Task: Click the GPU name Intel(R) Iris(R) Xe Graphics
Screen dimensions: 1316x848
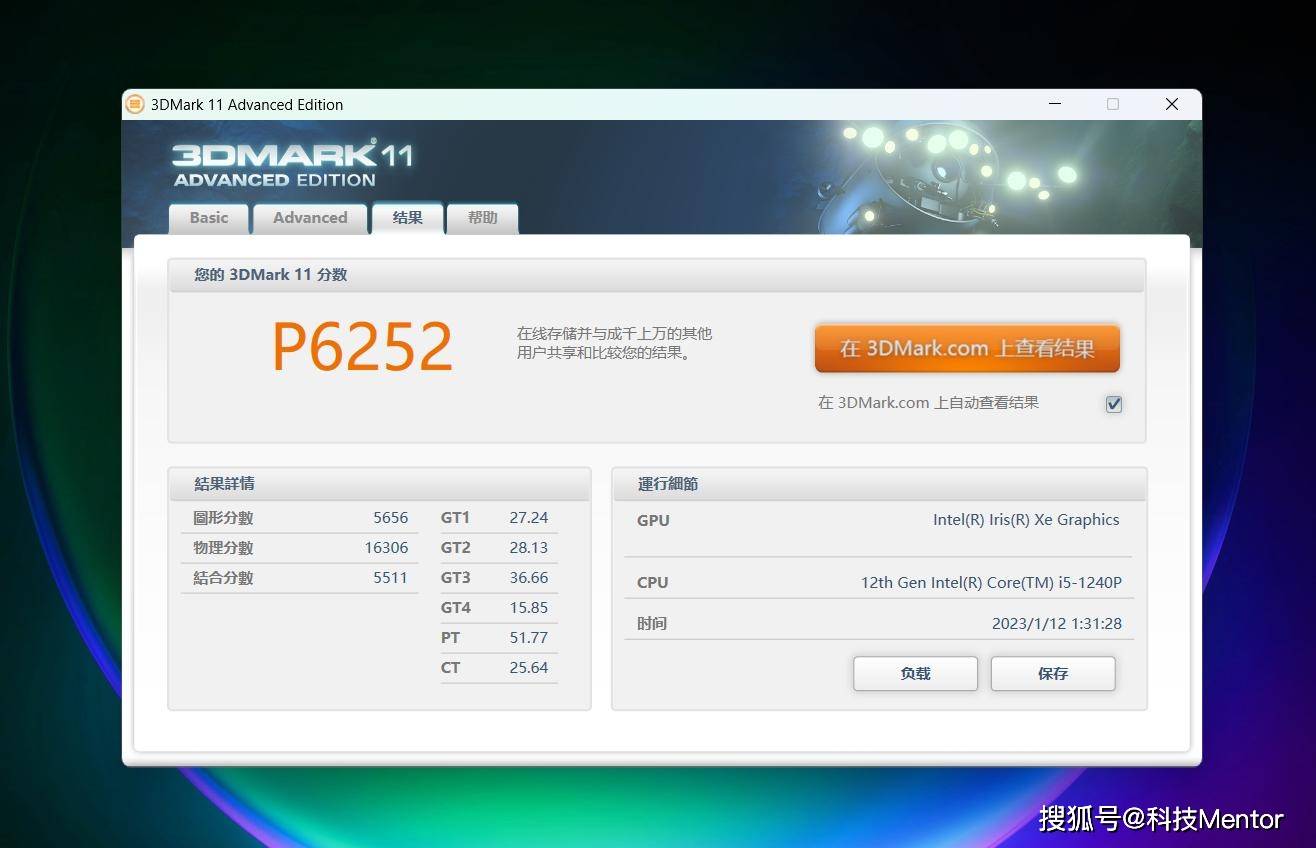Action: point(1026,520)
